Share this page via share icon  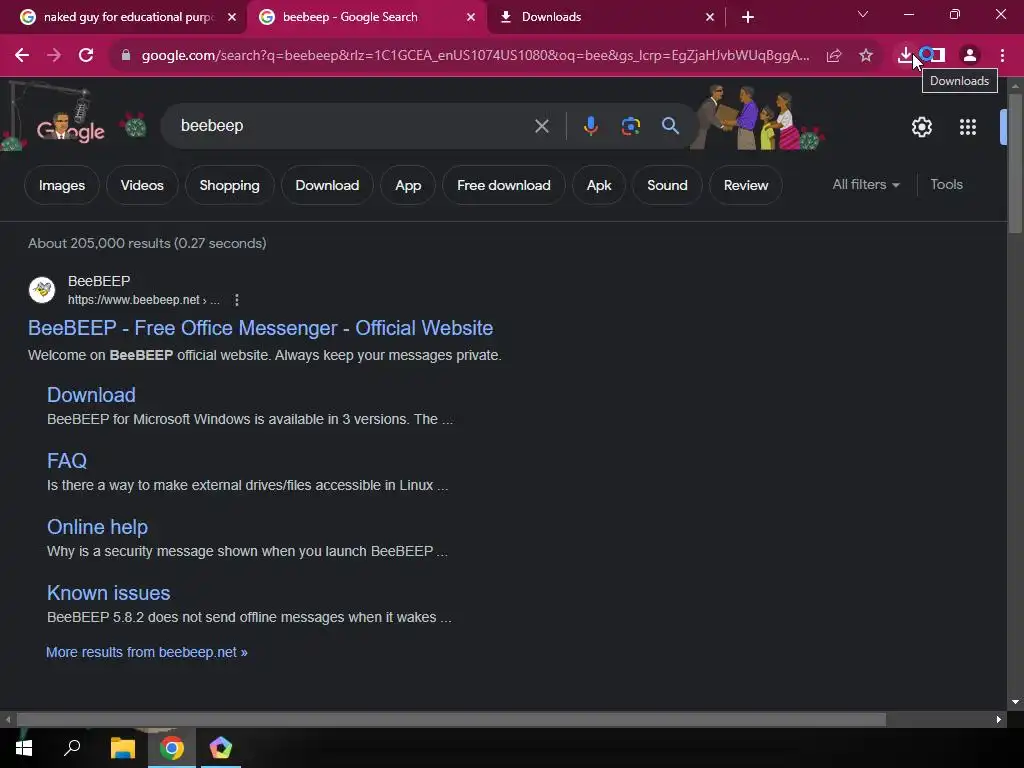click(x=834, y=56)
